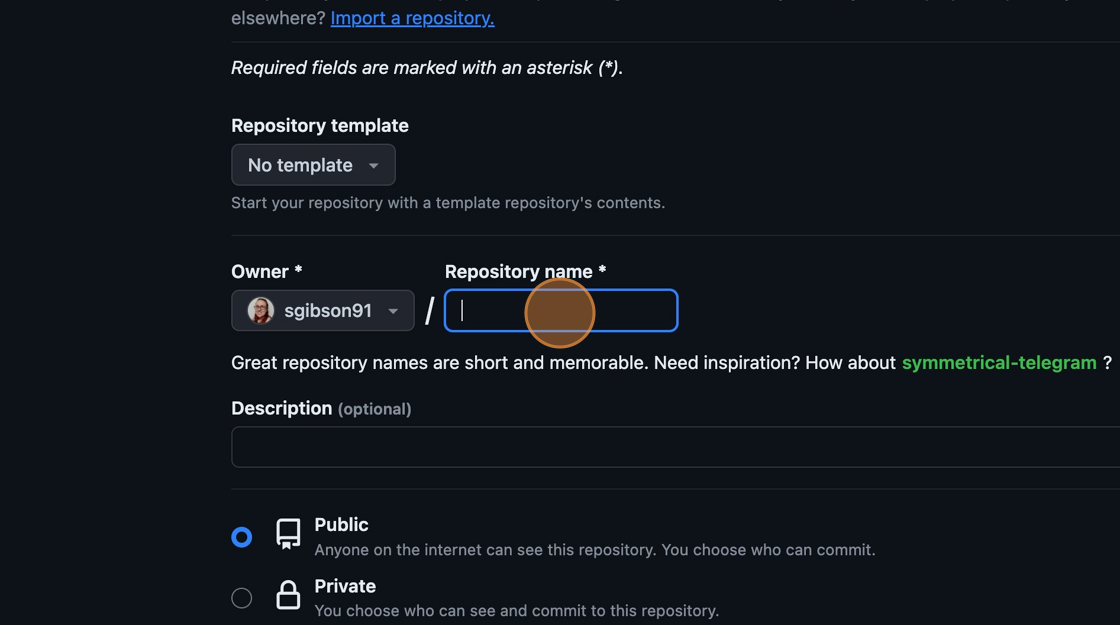Viewport: 1120px width, 625px height.
Task: Open the Owner selection dropdown
Action: (x=322, y=310)
